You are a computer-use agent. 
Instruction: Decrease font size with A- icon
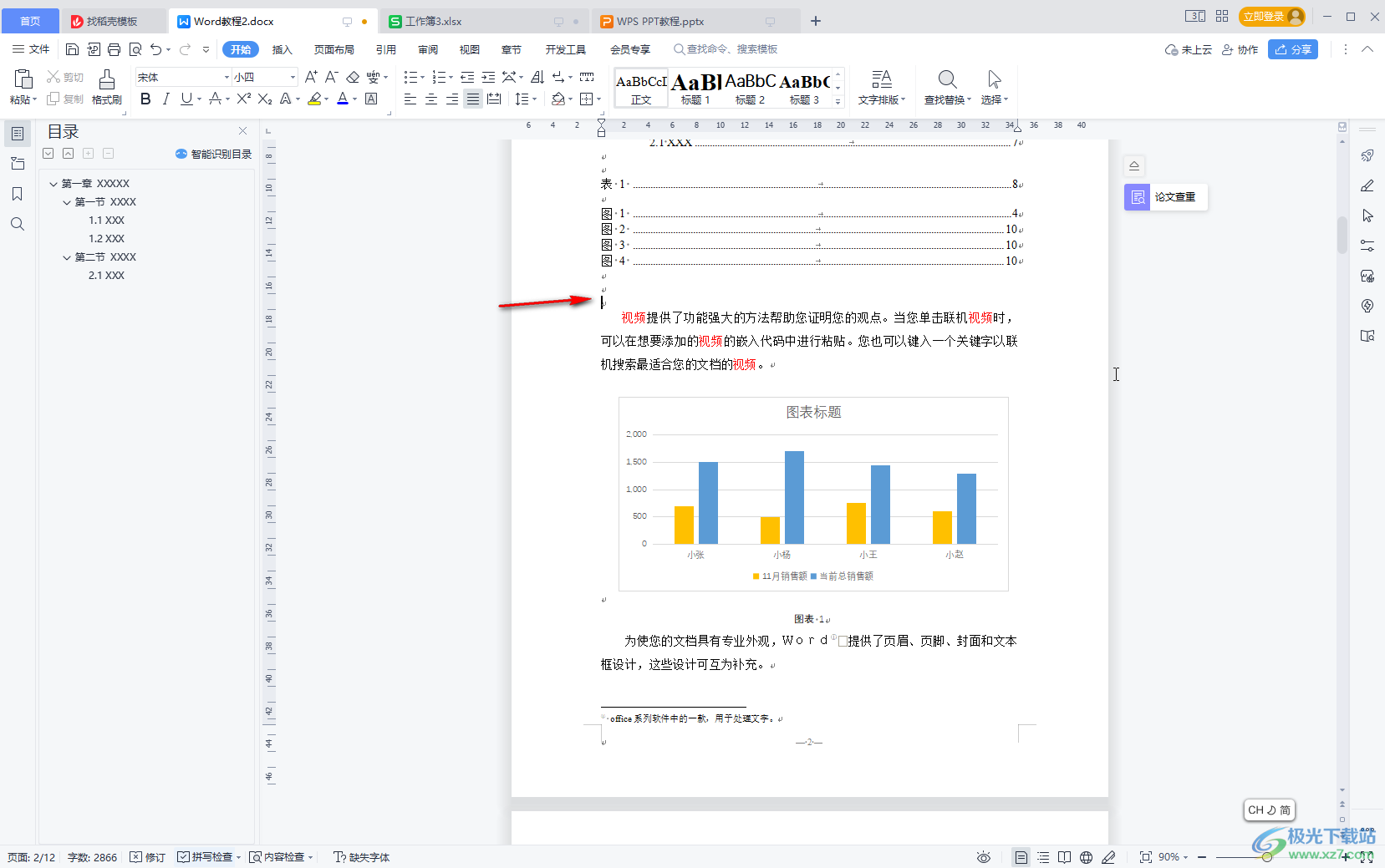[331, 77]
